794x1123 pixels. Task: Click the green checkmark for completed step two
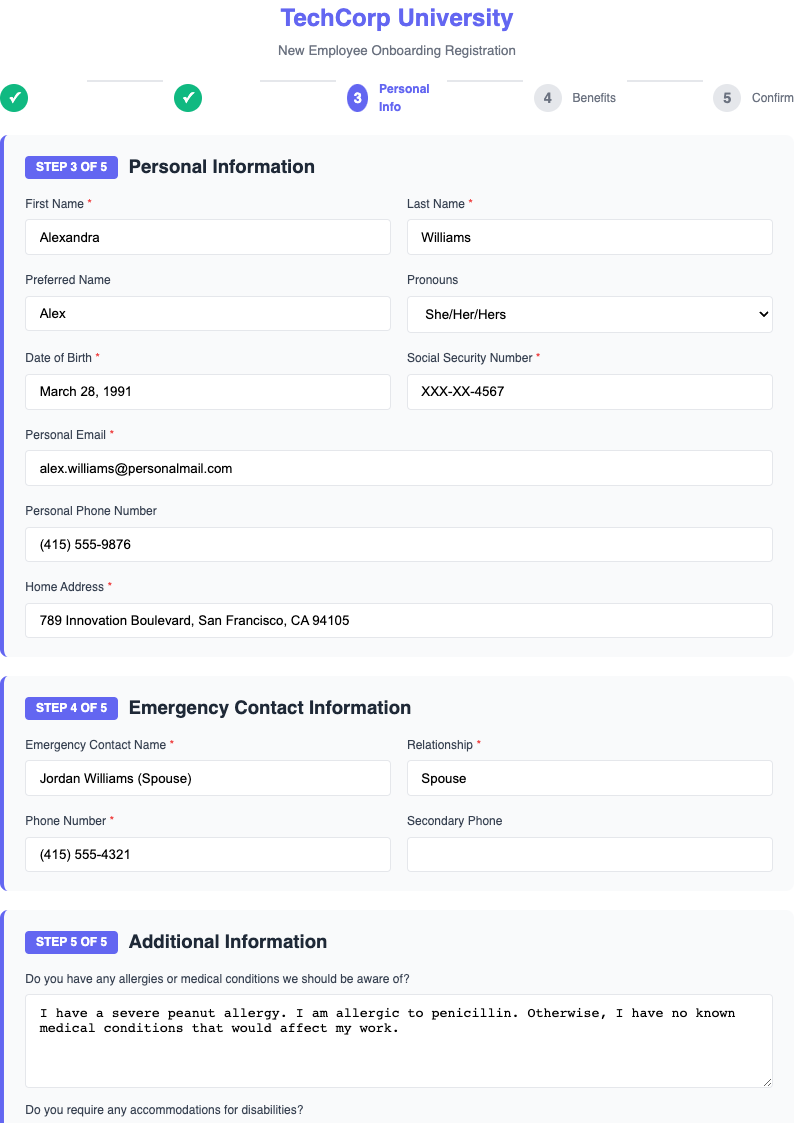pyautogui.click(x=188, y=98)
